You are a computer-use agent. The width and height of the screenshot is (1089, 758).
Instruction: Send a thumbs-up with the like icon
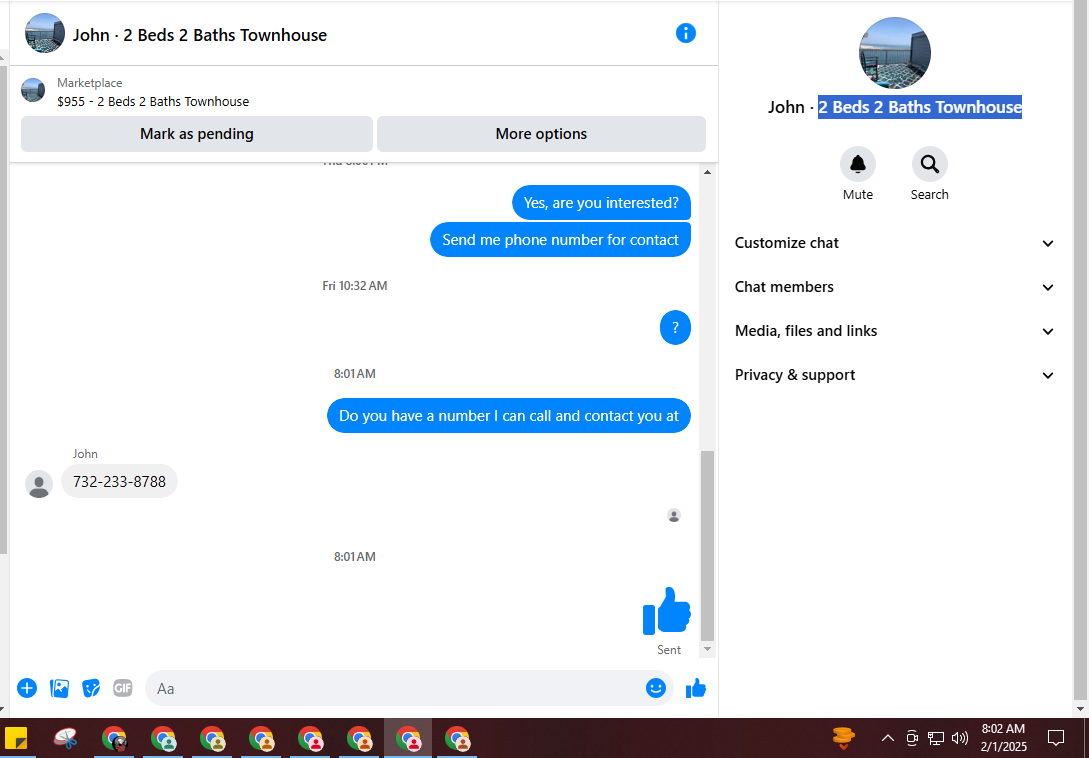click(696, 689)
